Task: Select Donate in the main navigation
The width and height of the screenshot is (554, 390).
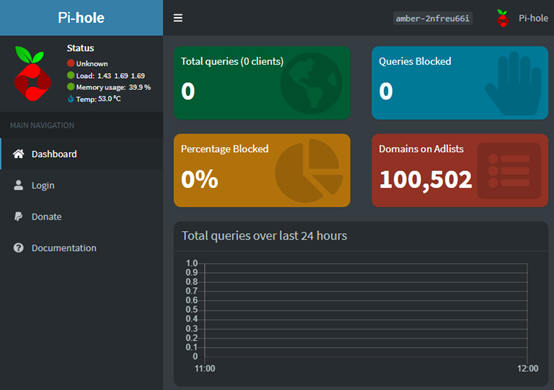Action: 82,216
